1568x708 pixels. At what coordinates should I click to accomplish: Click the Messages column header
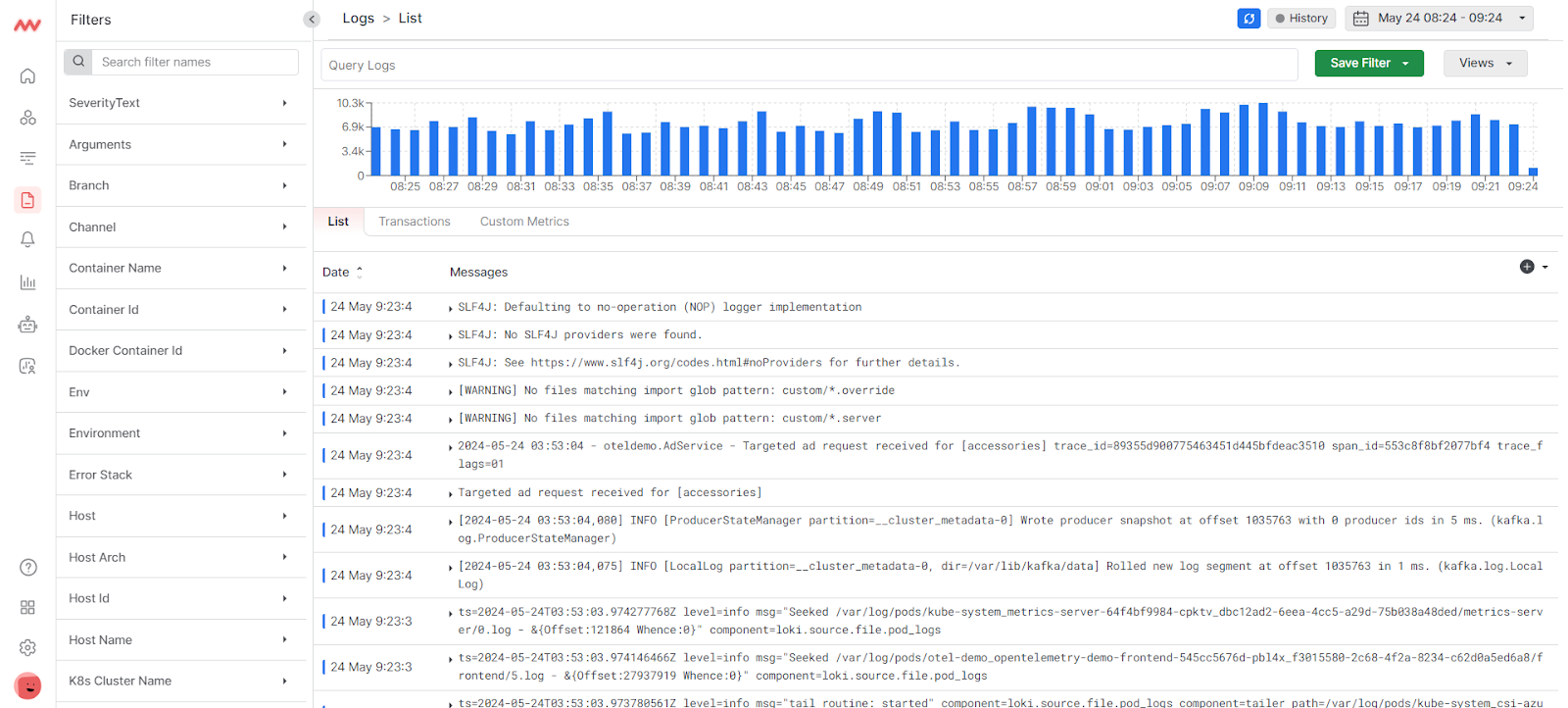click(x=478, y=273)
